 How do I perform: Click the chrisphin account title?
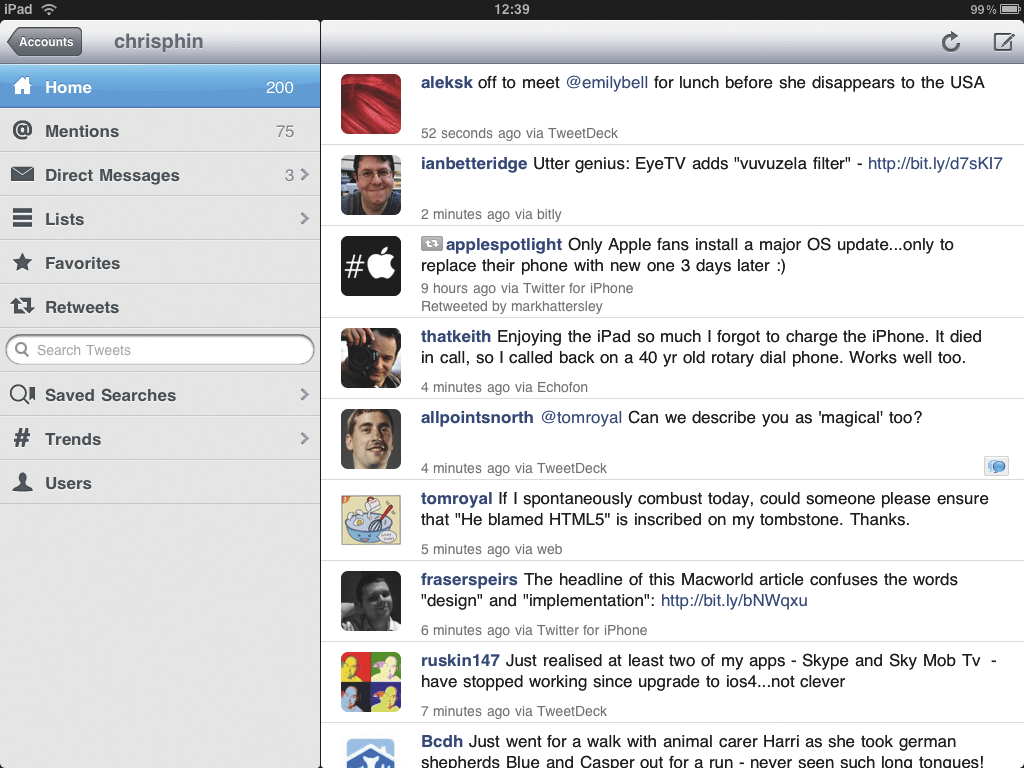(159, 41)
